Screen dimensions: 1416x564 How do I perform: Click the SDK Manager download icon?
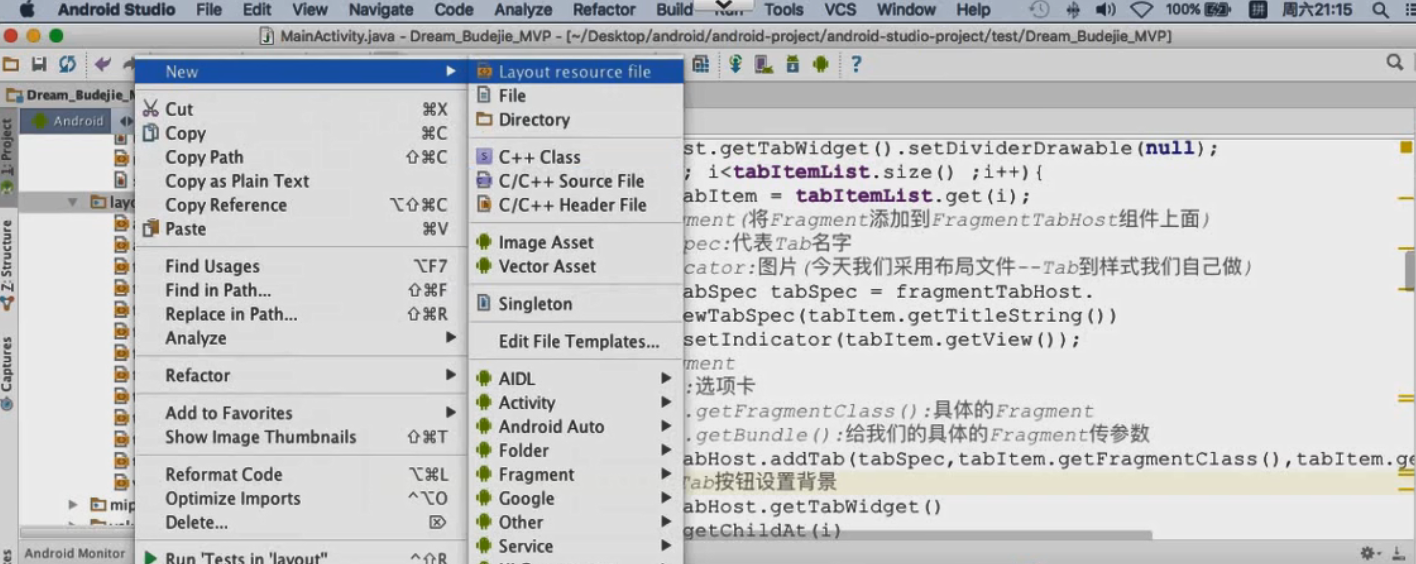[792, 64]
